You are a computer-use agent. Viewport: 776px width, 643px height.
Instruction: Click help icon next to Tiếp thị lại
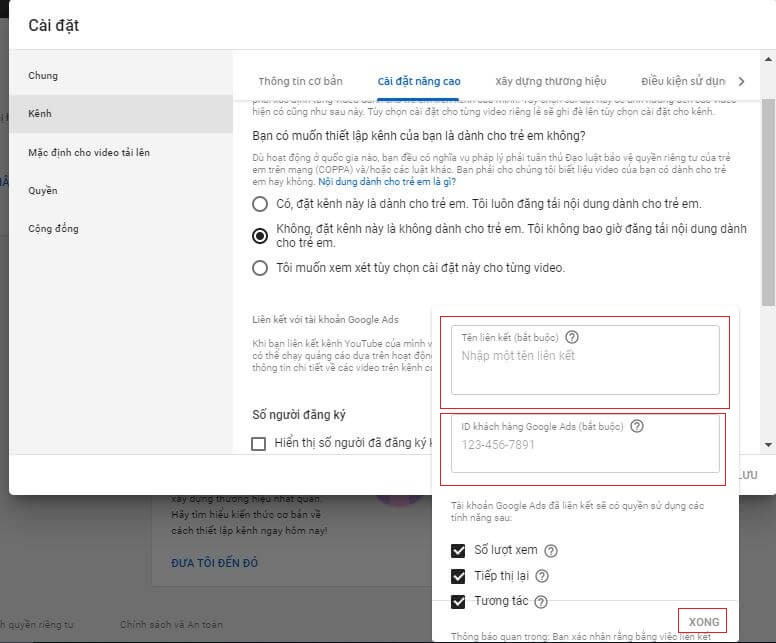[x=541, y=577]
